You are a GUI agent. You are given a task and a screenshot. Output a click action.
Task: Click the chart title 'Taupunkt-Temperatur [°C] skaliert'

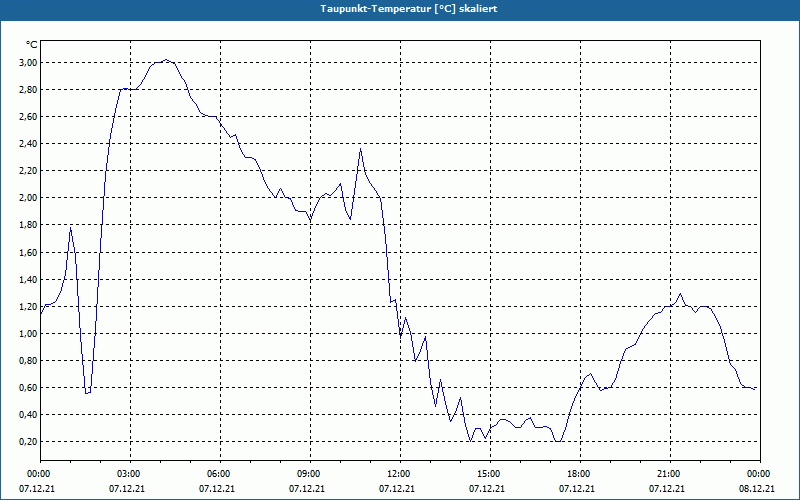(409, 9)
